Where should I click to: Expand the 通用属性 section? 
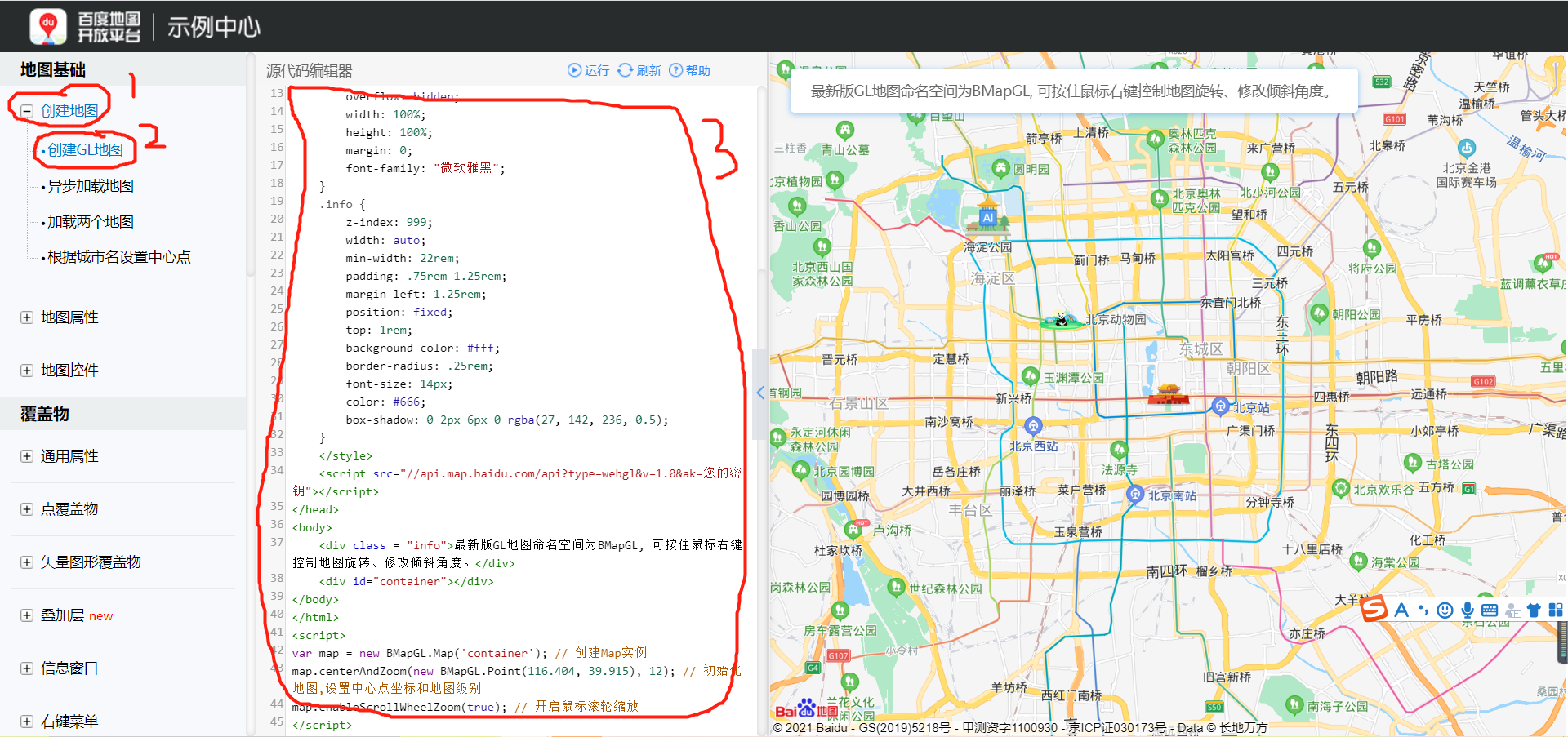27,456
